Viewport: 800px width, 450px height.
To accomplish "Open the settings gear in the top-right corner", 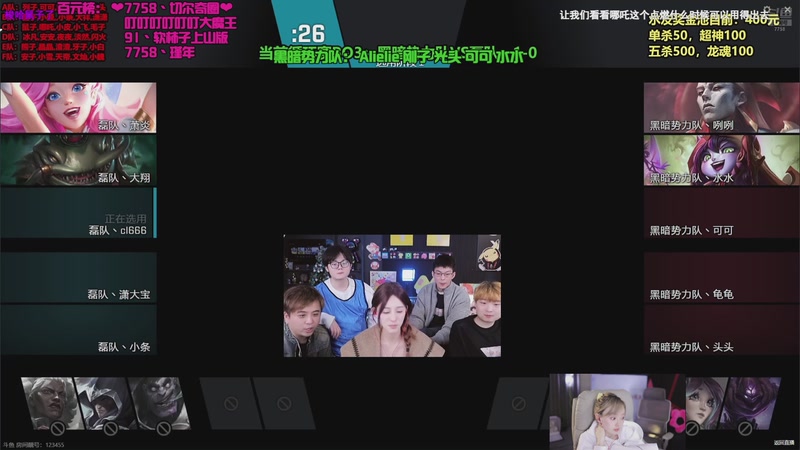I will click(x=767, y=10).
